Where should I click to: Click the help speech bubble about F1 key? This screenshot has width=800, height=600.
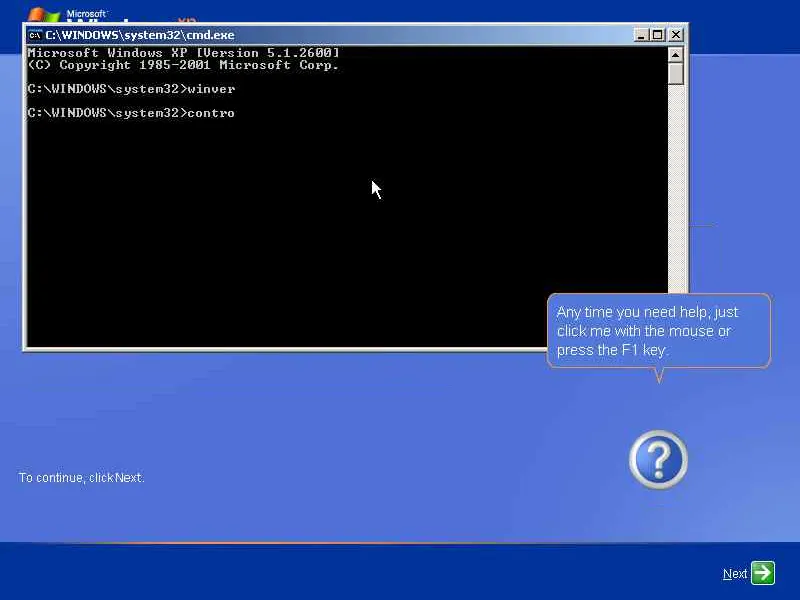click(659, 331)
